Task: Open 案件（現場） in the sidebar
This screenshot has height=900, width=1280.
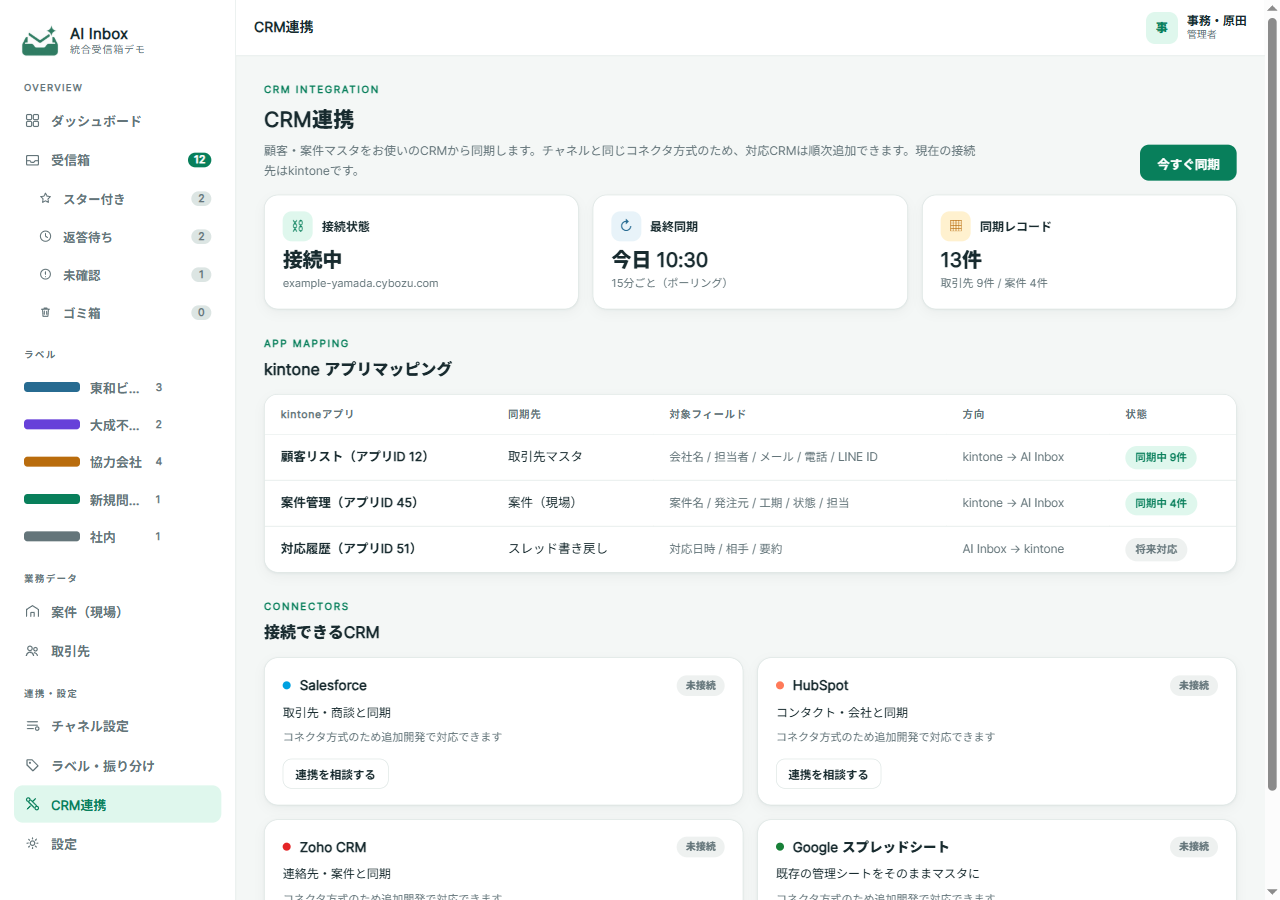Action: 118,612
